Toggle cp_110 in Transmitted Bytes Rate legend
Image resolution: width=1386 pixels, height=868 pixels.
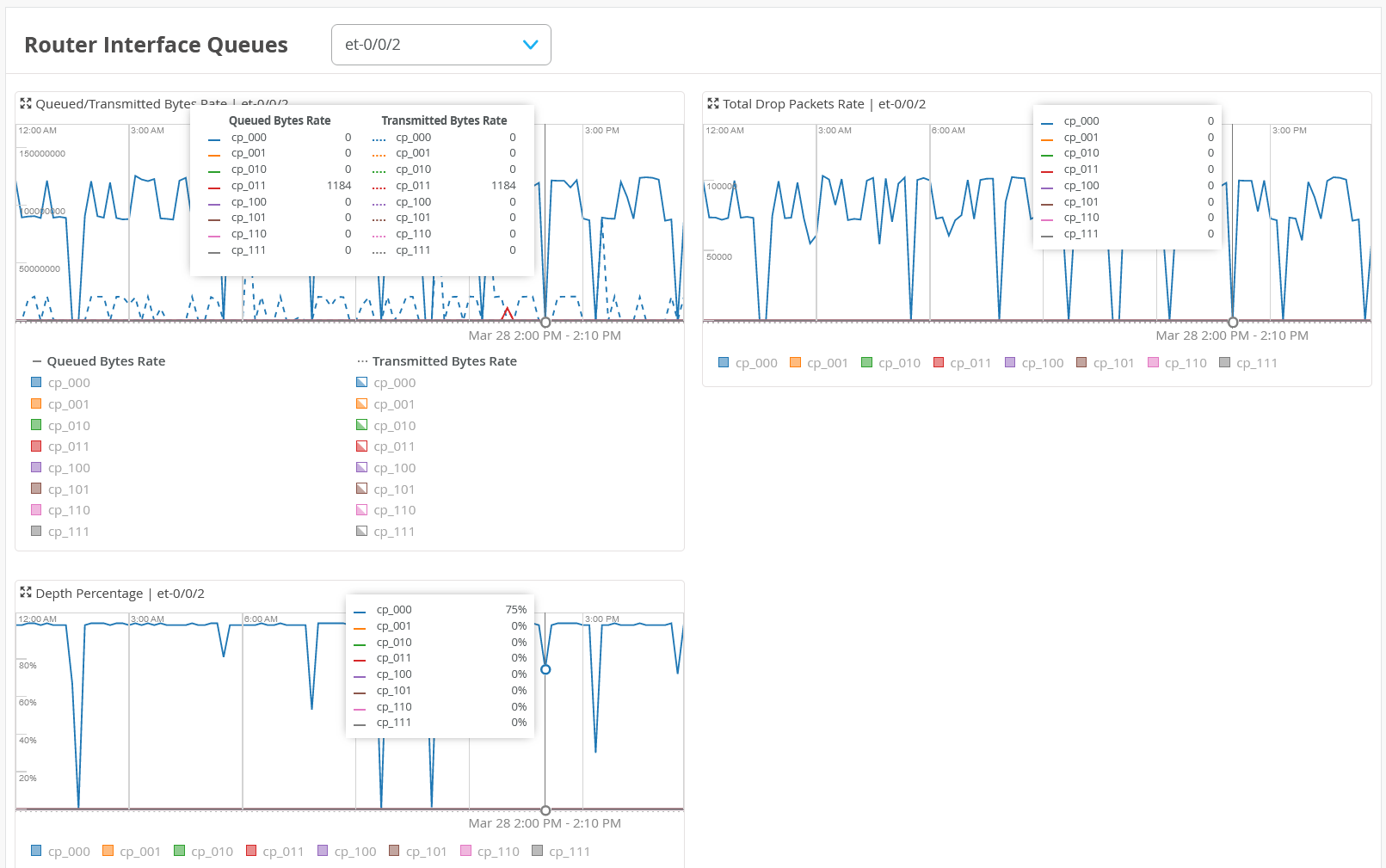[x=386, y=510]
